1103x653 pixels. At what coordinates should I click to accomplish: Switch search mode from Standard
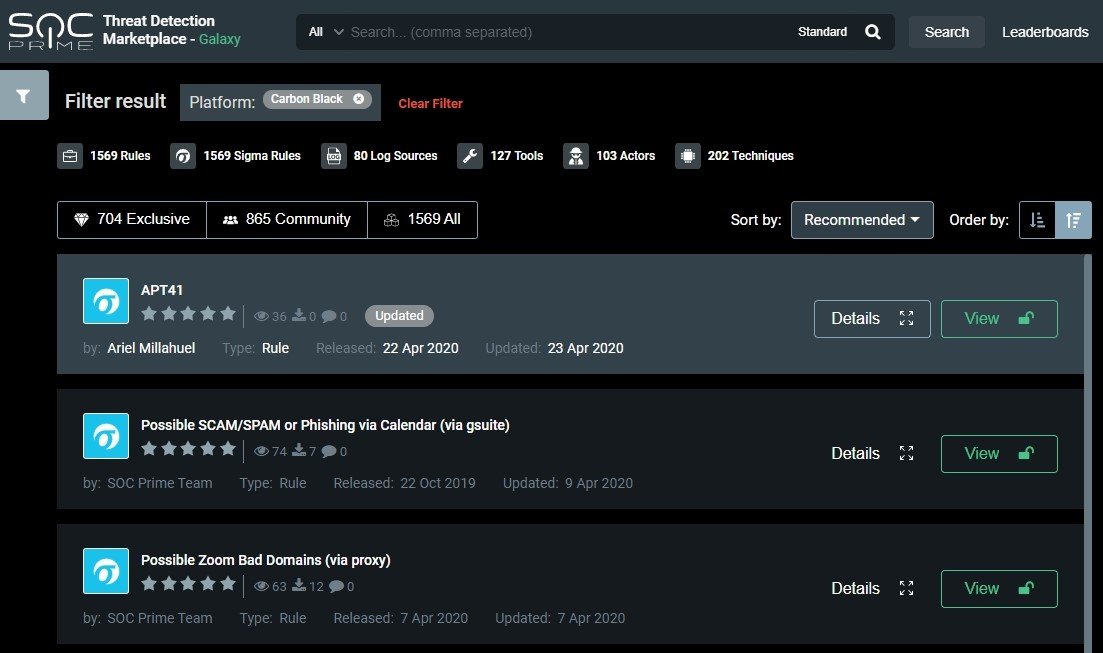coord(822,32)
